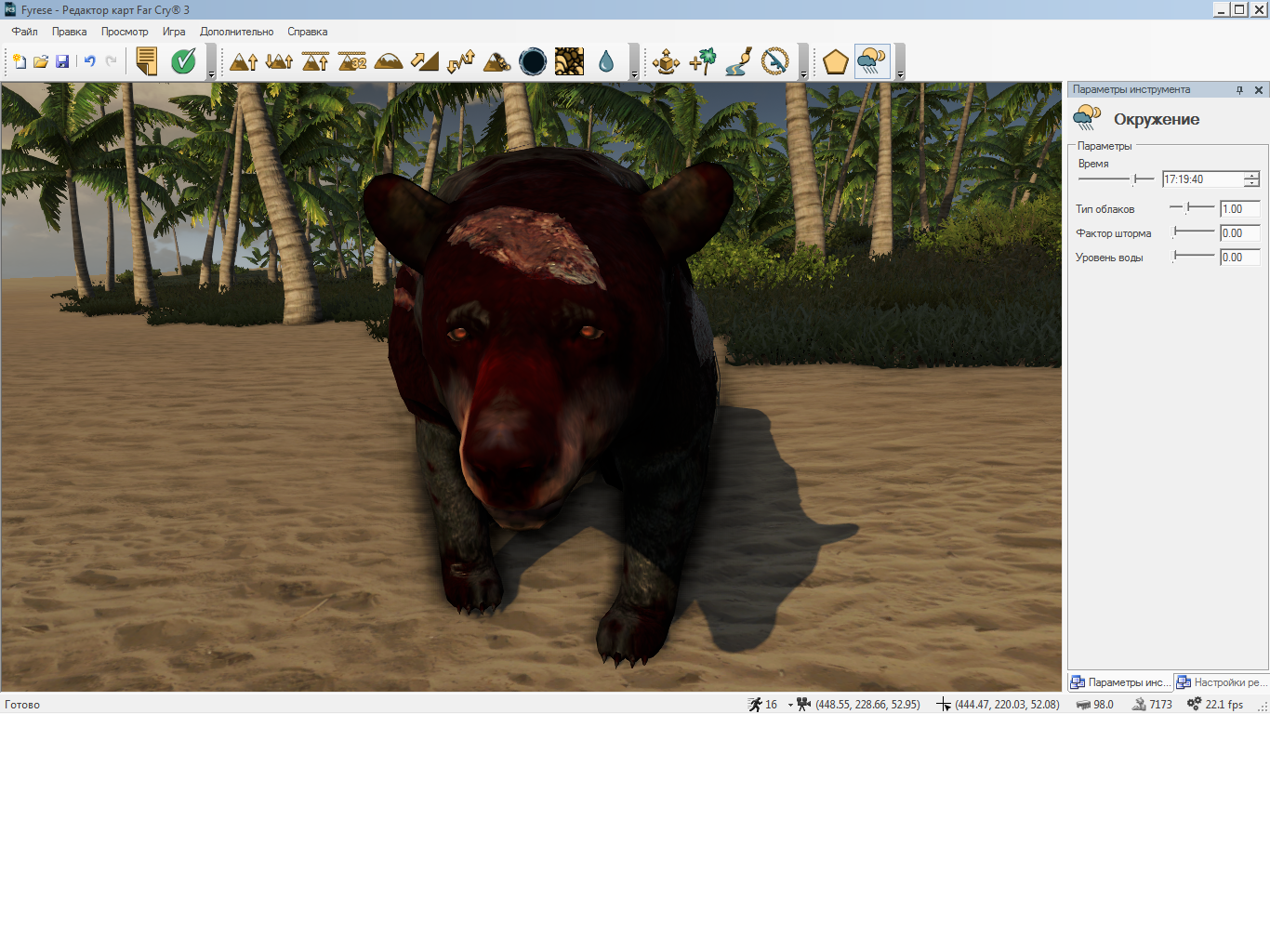The height and width of the screenshot is (952, 1270).
Task: Save the map with the floppy disk icon
Action: 62,61
